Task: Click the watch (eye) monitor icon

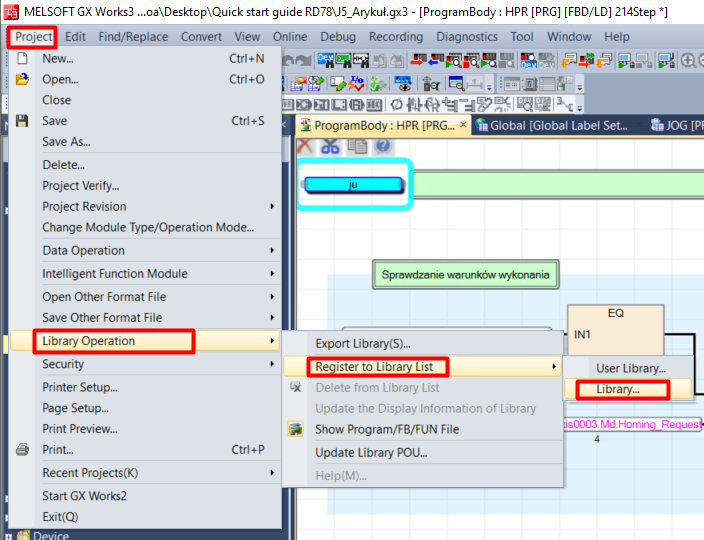Action: (x=402, y=83)
